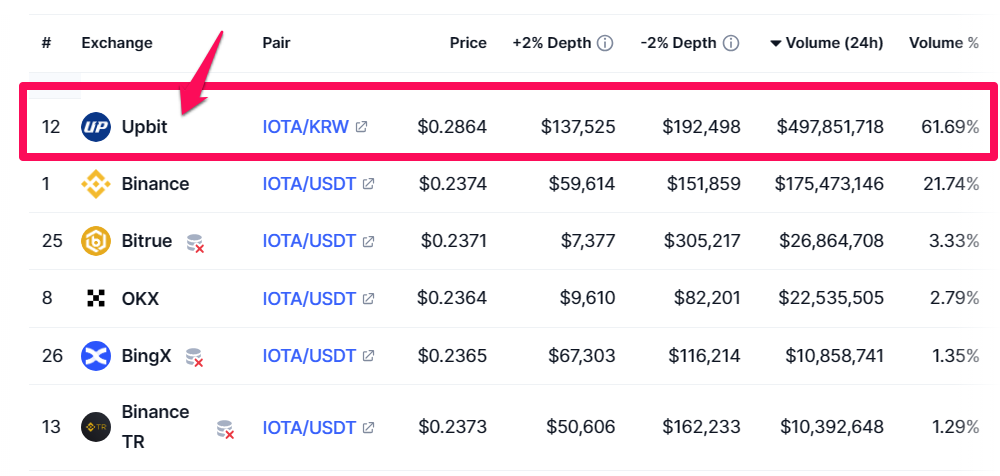Sort by the Exchange column header
The height and width of the screenshot is (476, 1000).
(117, 43)
